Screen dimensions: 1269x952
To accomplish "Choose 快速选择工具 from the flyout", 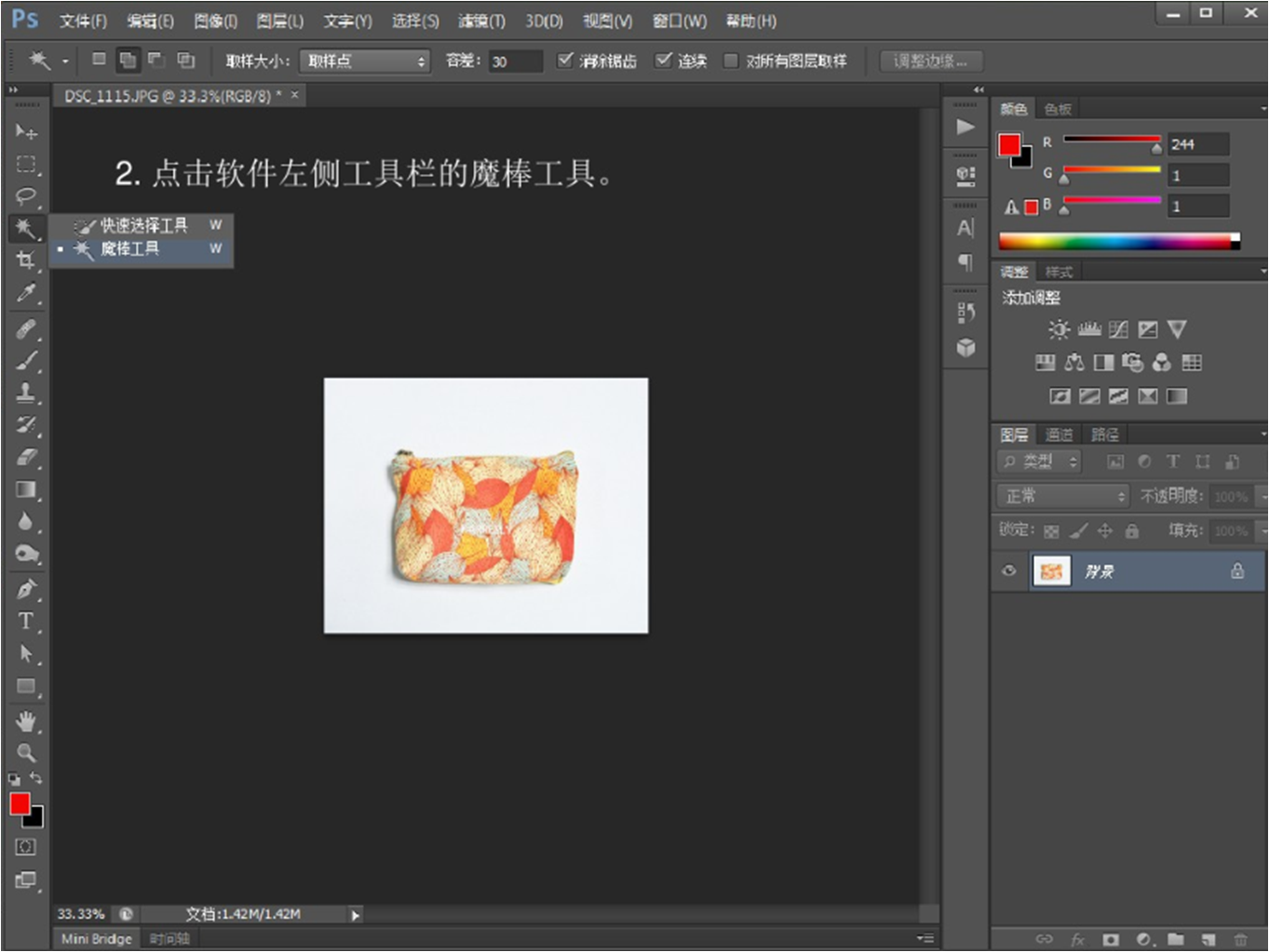I will [x=143, y=225].
